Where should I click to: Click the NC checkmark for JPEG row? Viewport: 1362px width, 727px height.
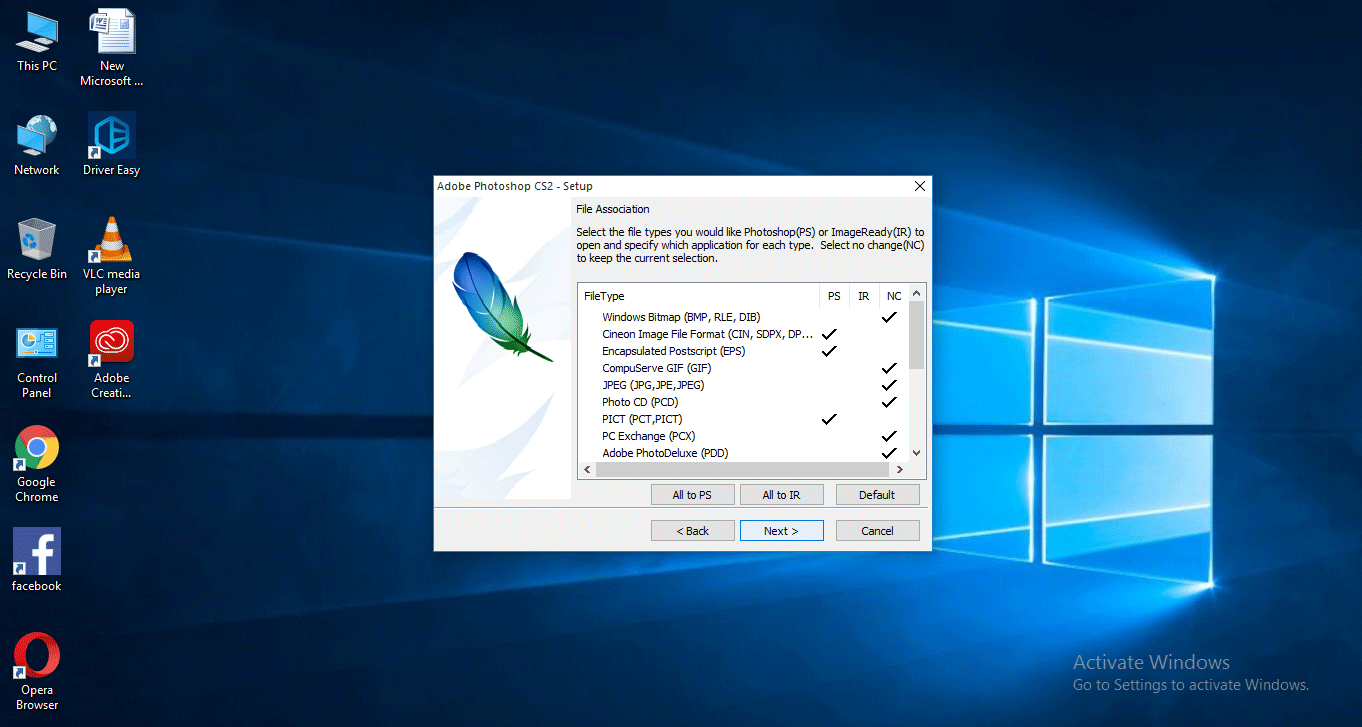pos(889,385)
